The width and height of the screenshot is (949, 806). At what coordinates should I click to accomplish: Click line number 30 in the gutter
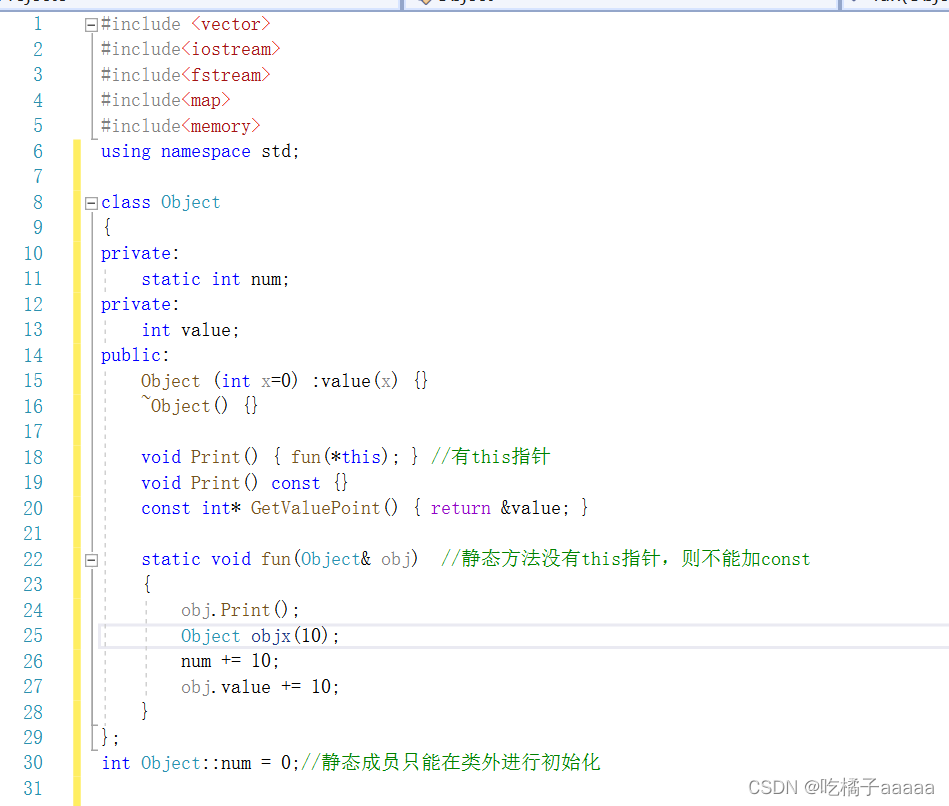33,763
